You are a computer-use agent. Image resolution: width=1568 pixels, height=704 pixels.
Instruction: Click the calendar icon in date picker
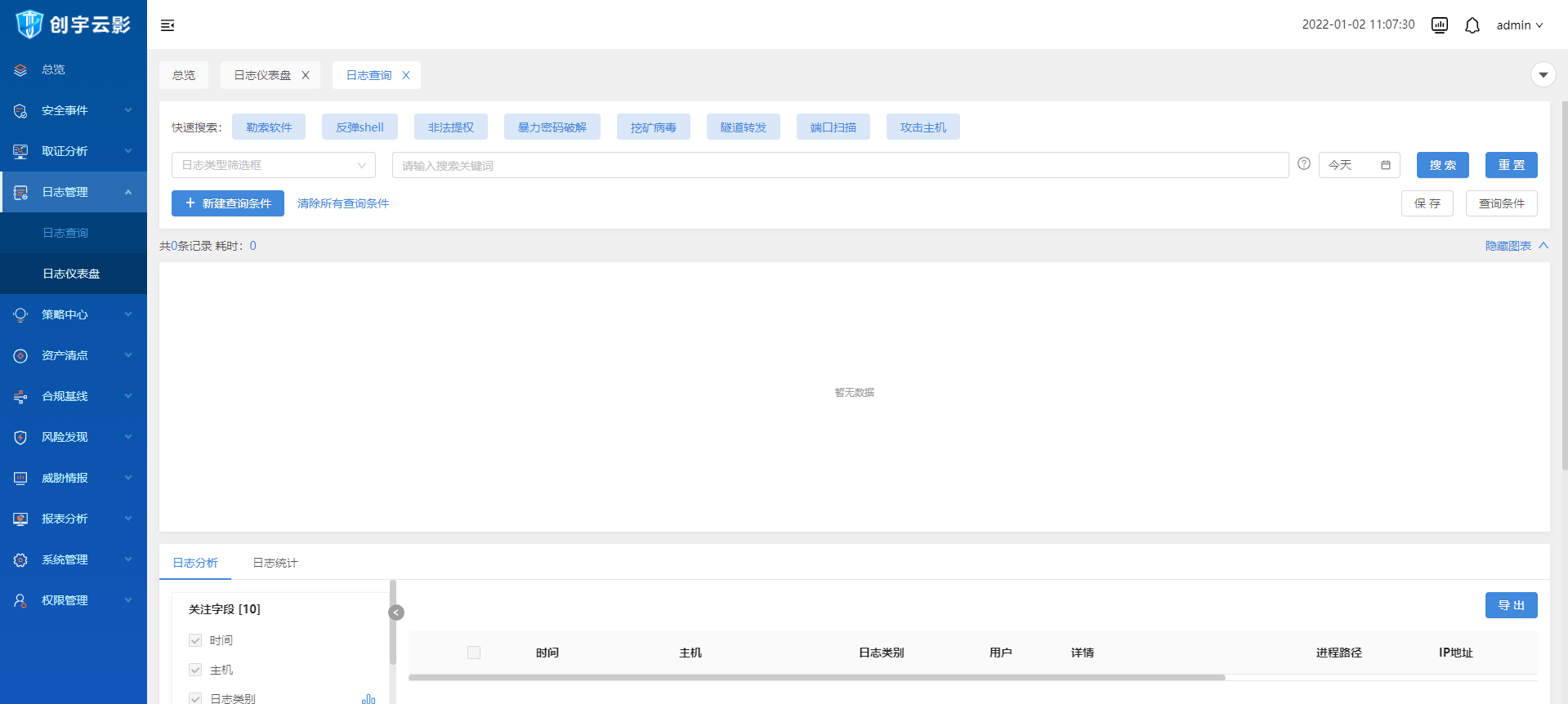point(1386,165)
